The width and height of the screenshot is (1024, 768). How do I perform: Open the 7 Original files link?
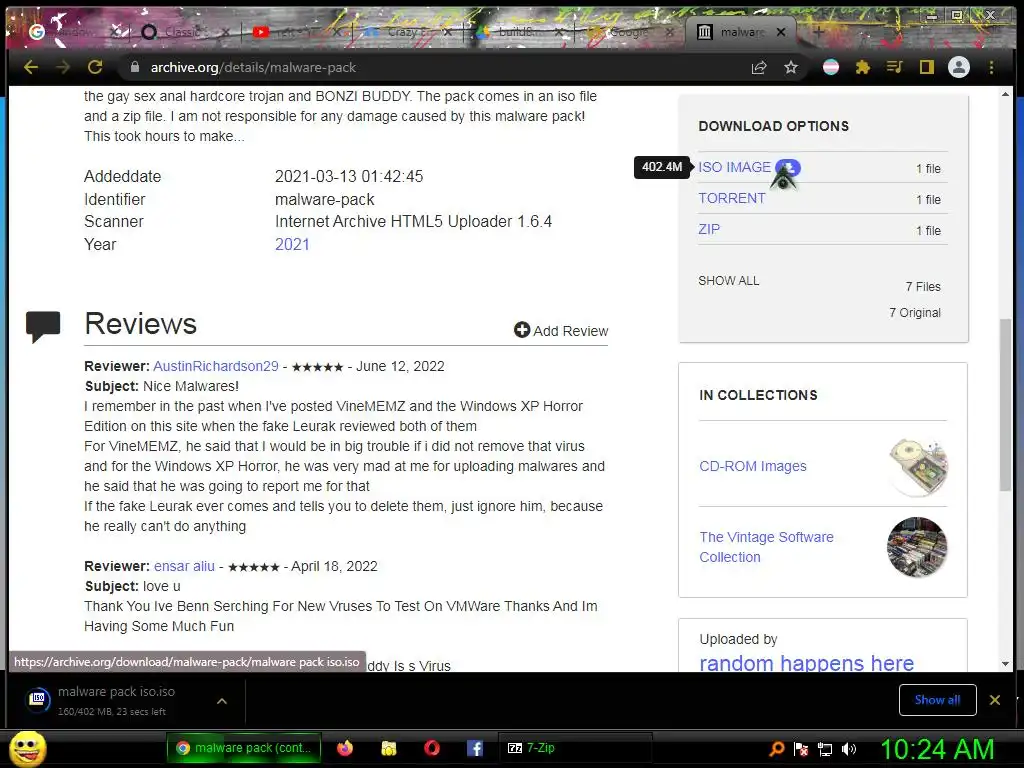point(914,313)
